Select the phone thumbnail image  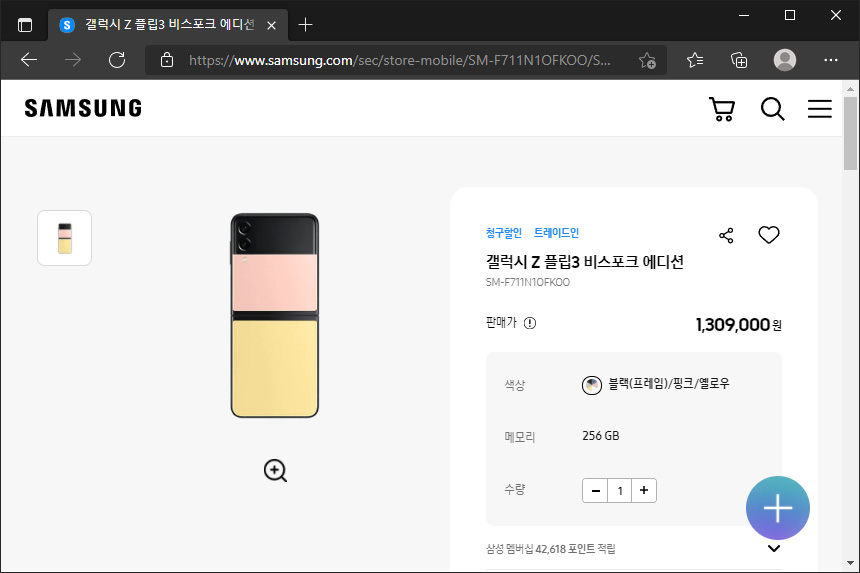click(x=64, y=238)
